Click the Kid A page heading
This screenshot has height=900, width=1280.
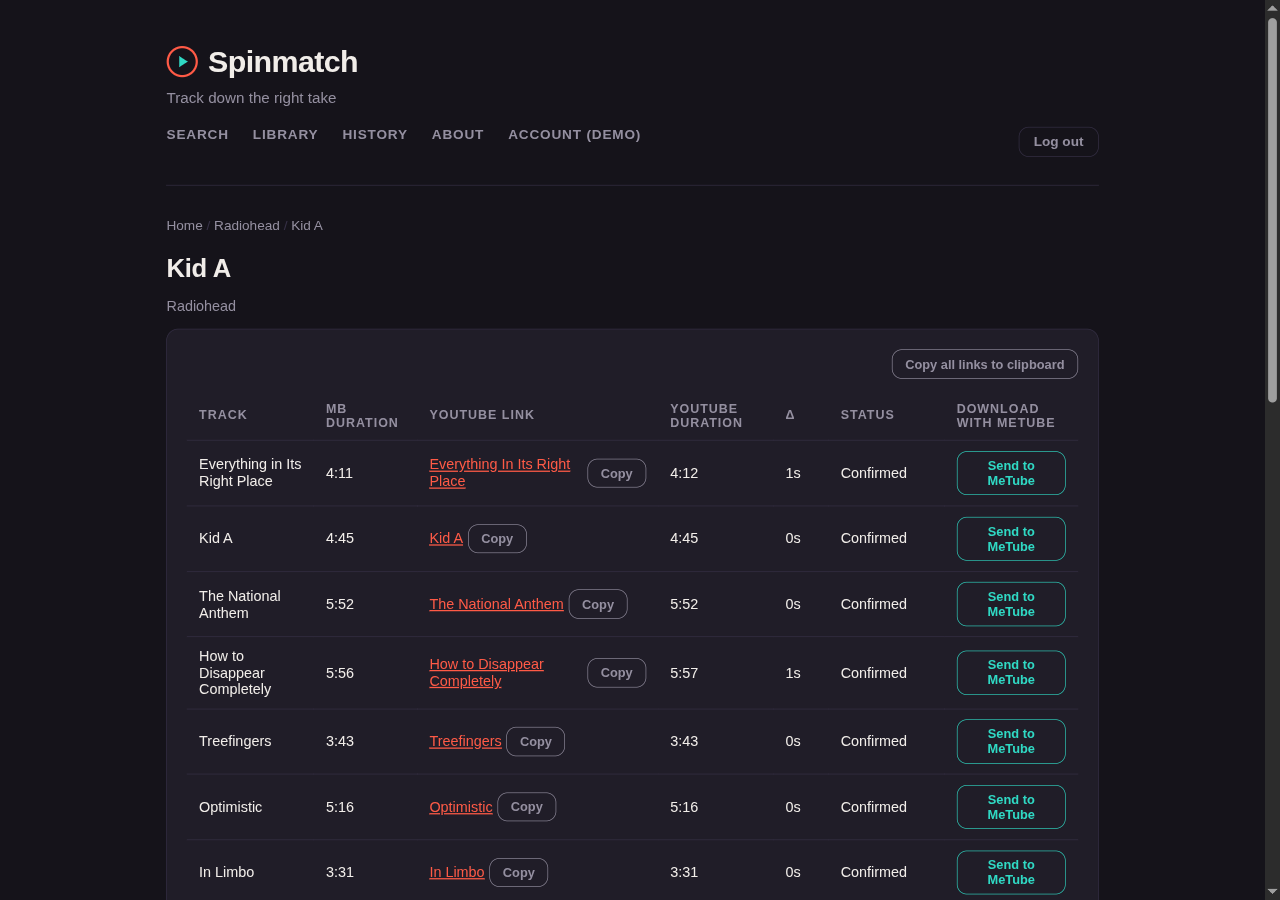[198, 268]
